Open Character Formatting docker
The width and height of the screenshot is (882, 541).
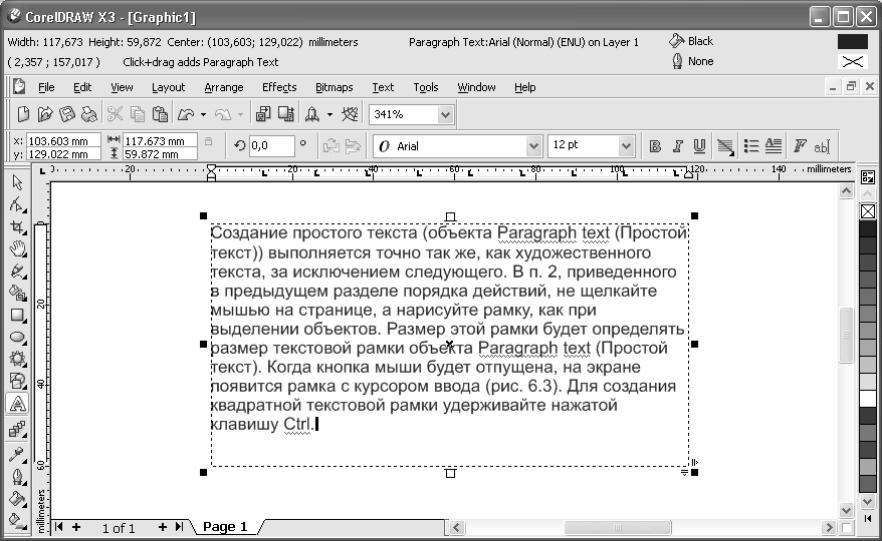[799, 146]
